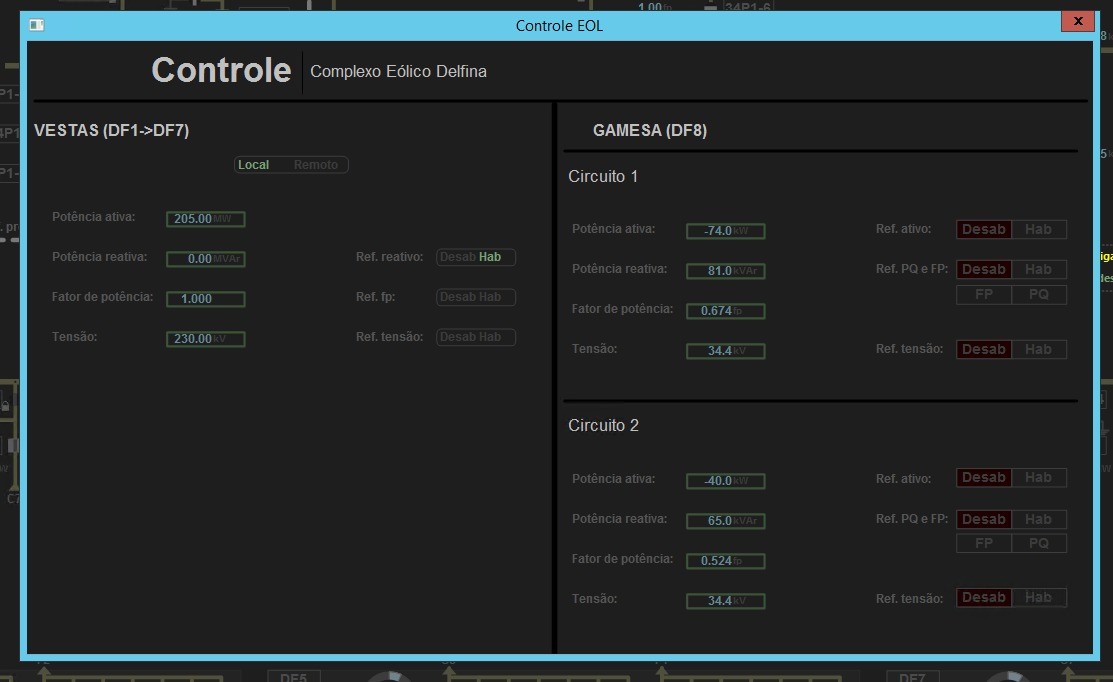Viewport: 1113px width, 682px height.
Task: Select Local mode for VESTAS
Action: pos(253,165)
